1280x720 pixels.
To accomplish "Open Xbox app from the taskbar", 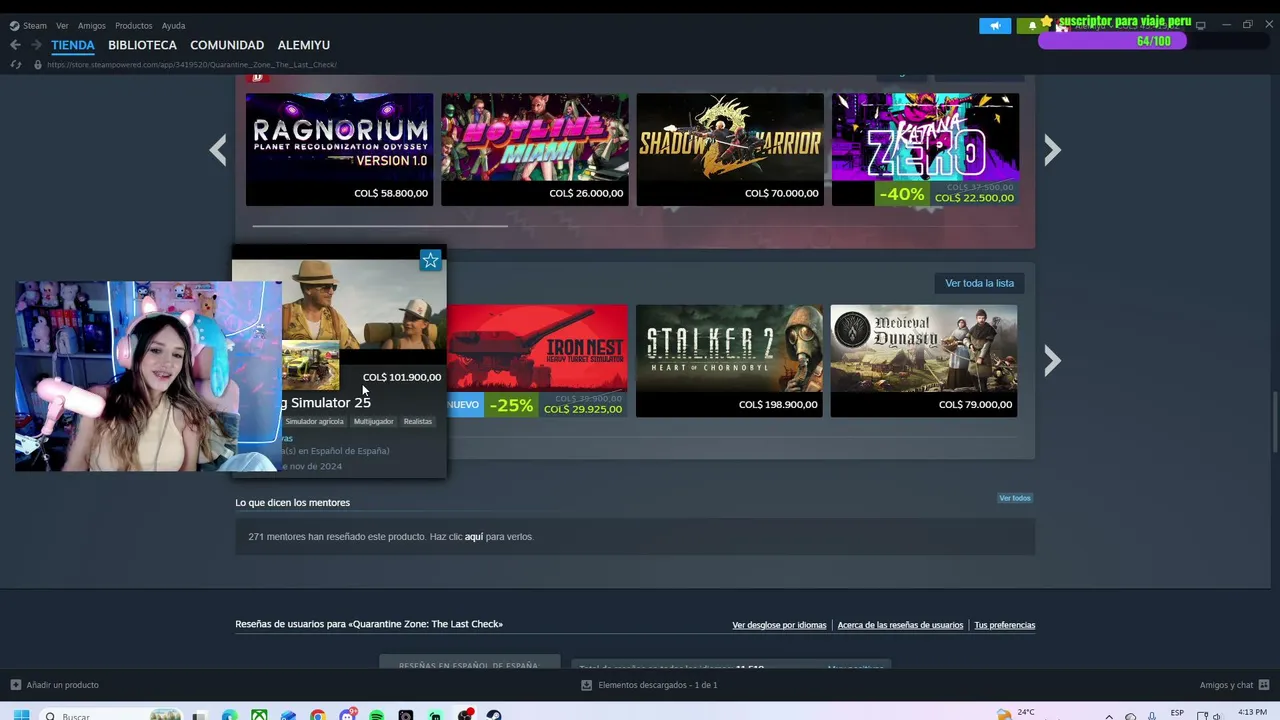I will click(x=259, y=715).
